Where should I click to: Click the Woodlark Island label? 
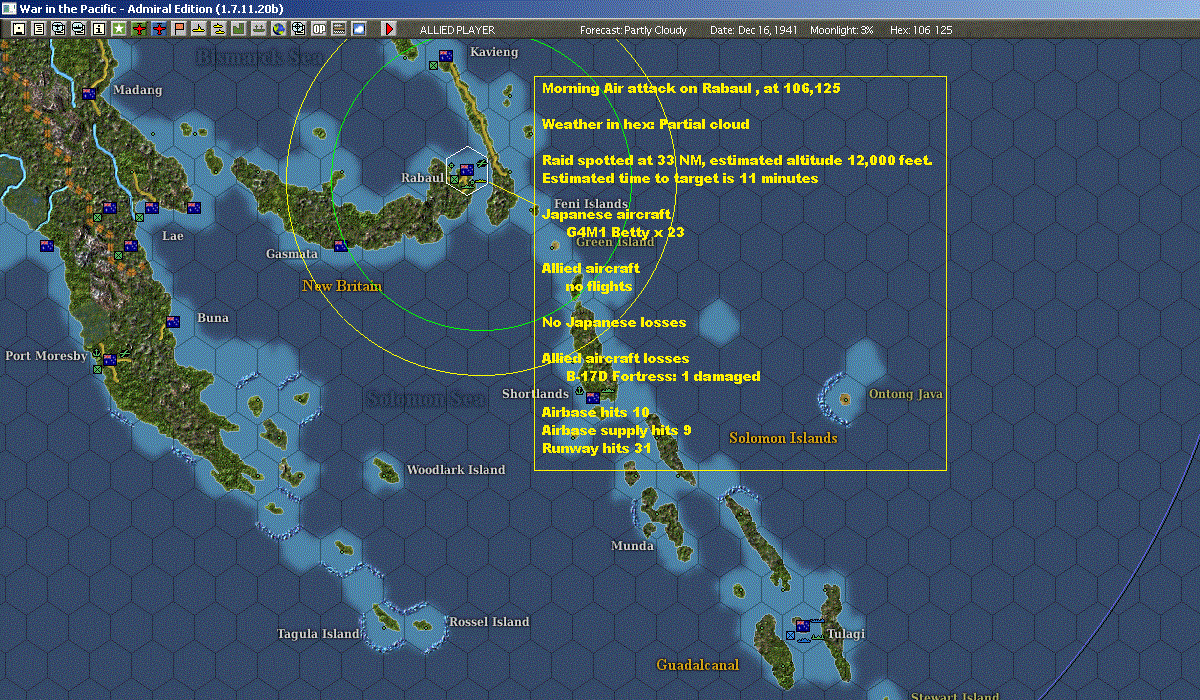tap(456, 470)
